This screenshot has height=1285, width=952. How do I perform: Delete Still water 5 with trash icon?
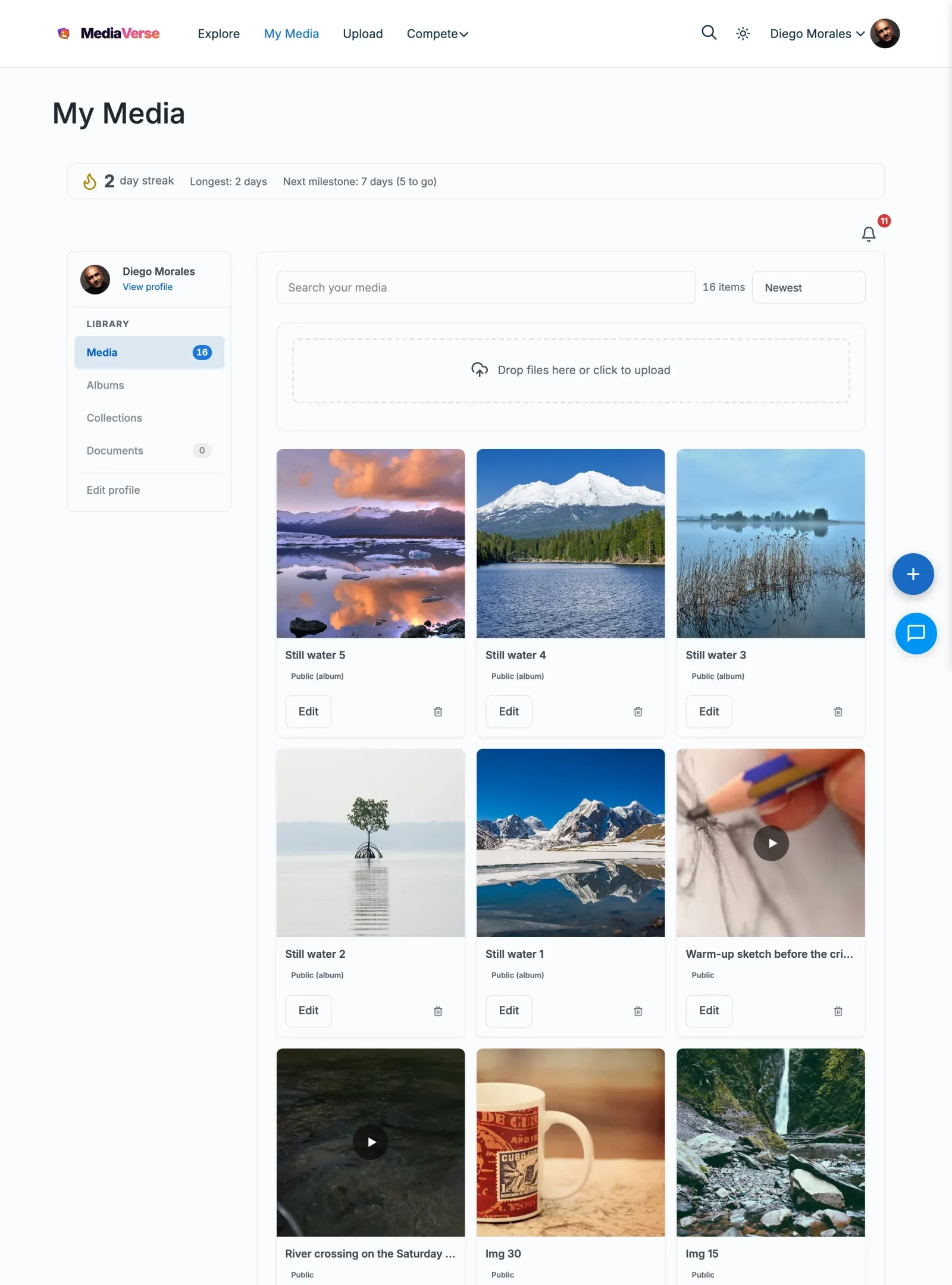click(x=438, y=712)
